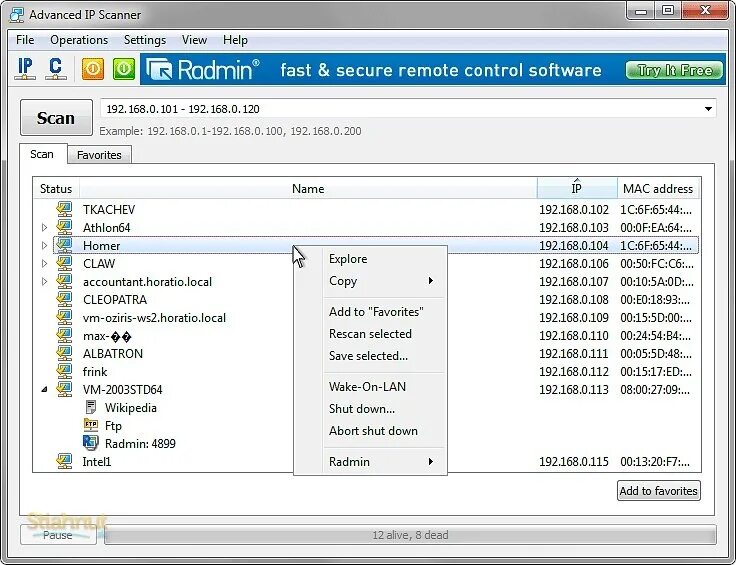
Task: Click the scan progress bar showing 12 alive
Action: pos(410,535)
